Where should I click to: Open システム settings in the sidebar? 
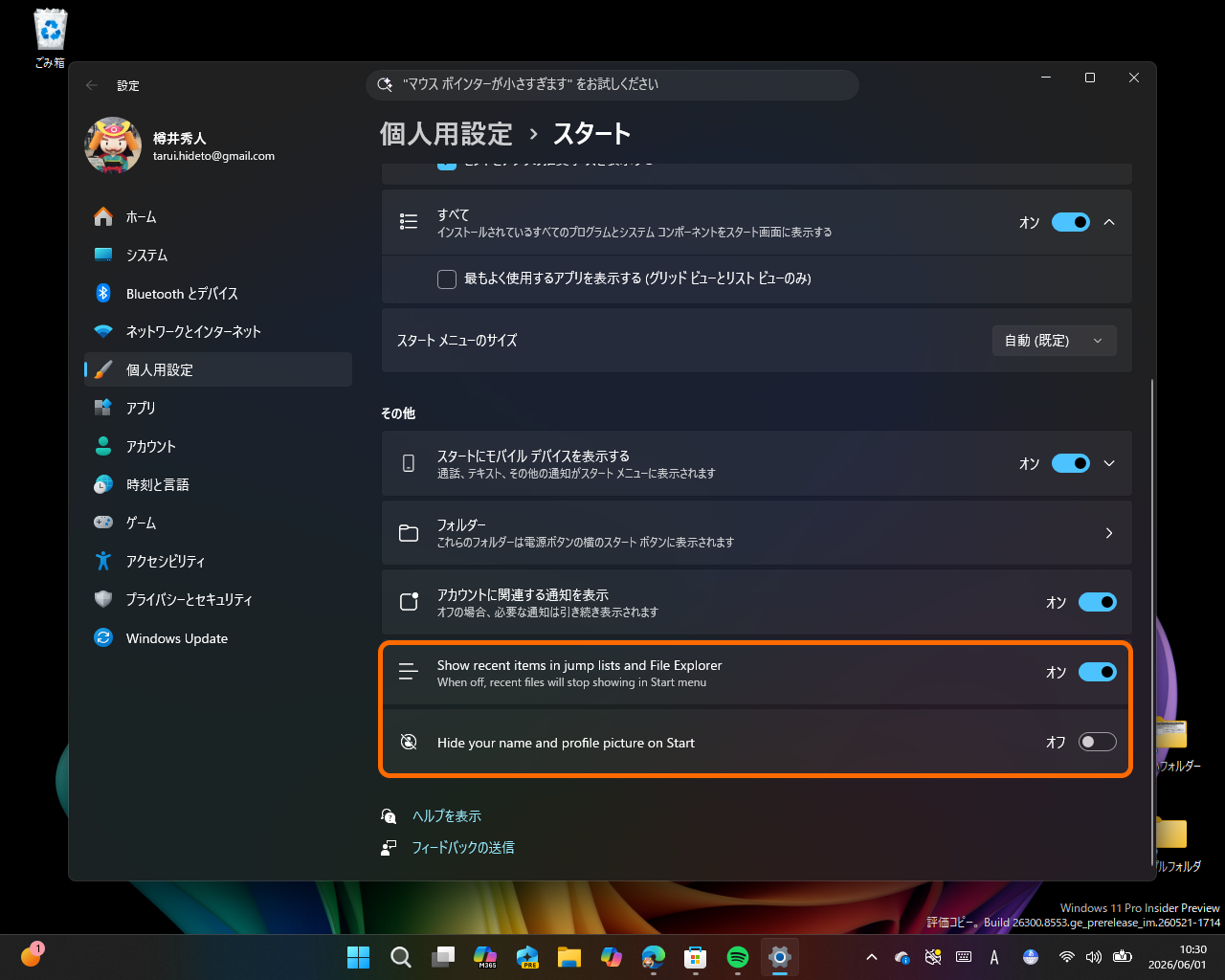point(218,256)
